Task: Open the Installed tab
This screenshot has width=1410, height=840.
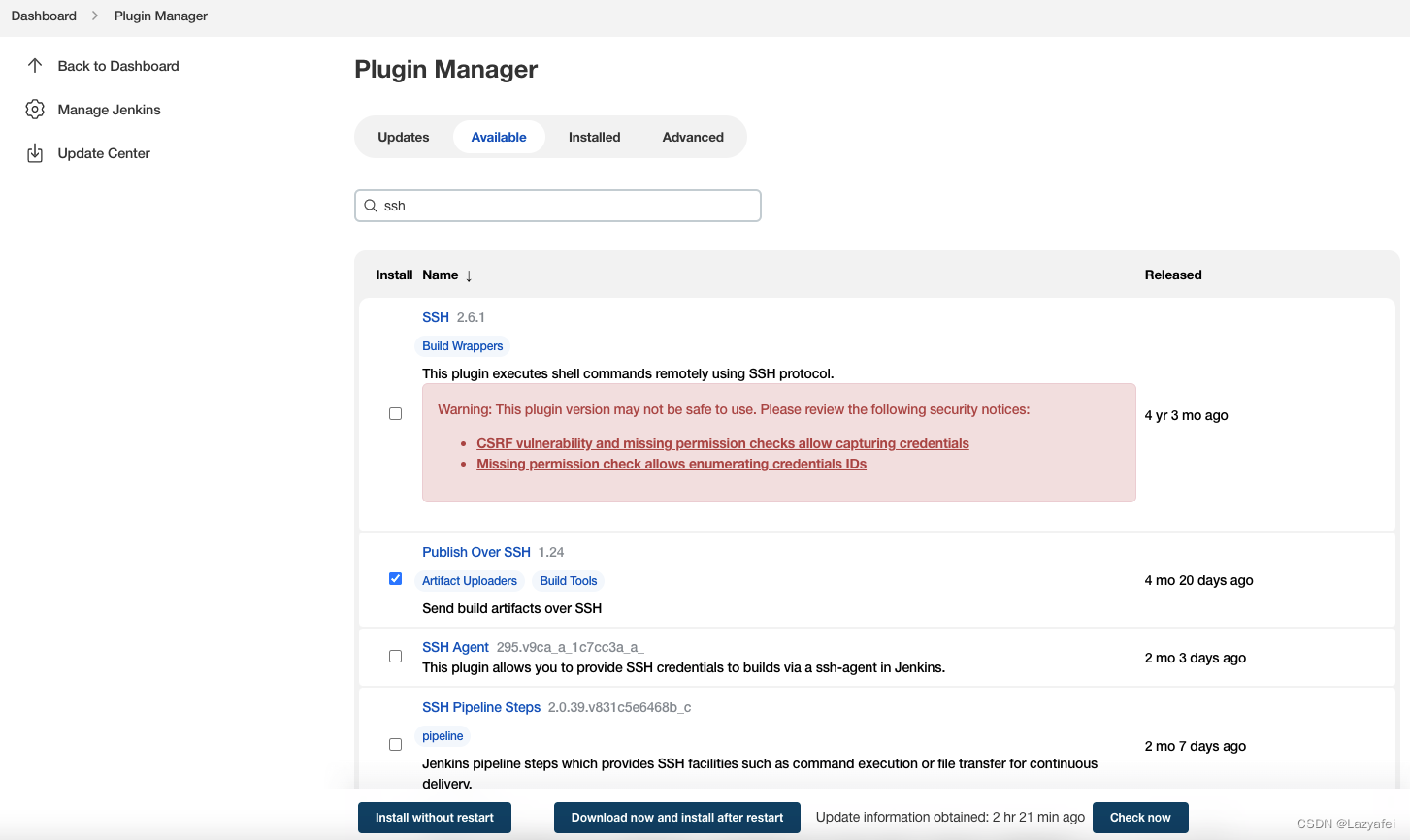Action: [x=595, y=137]
